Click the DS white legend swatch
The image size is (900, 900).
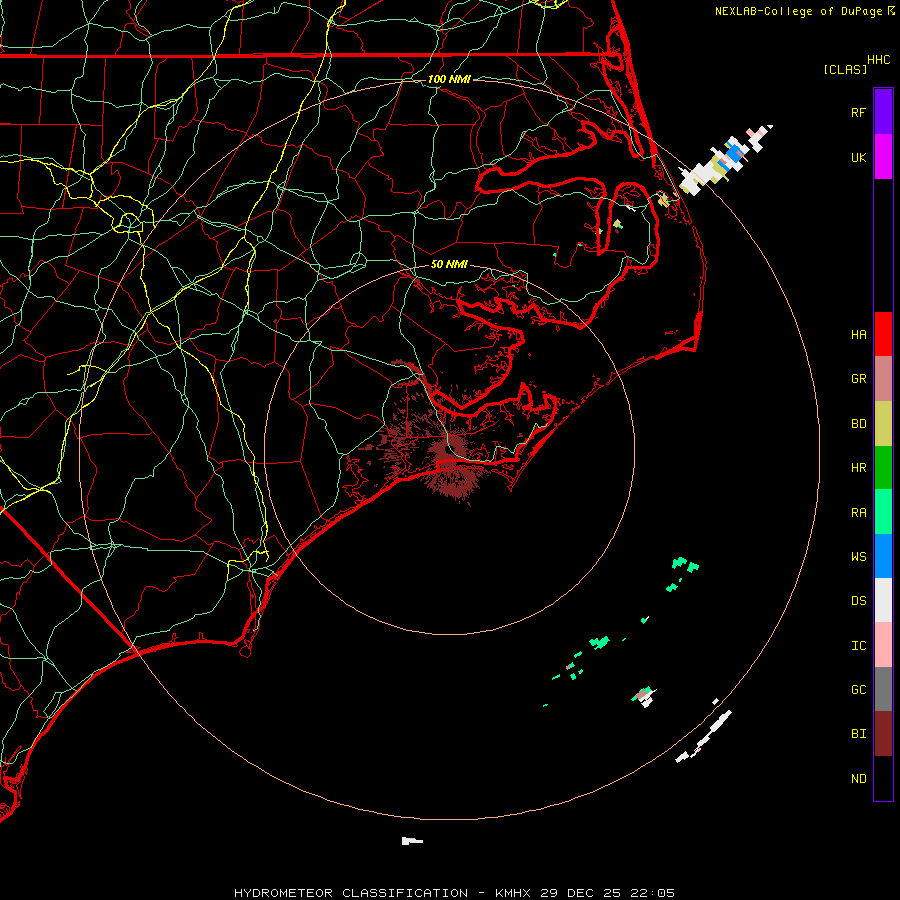point(883,600)
